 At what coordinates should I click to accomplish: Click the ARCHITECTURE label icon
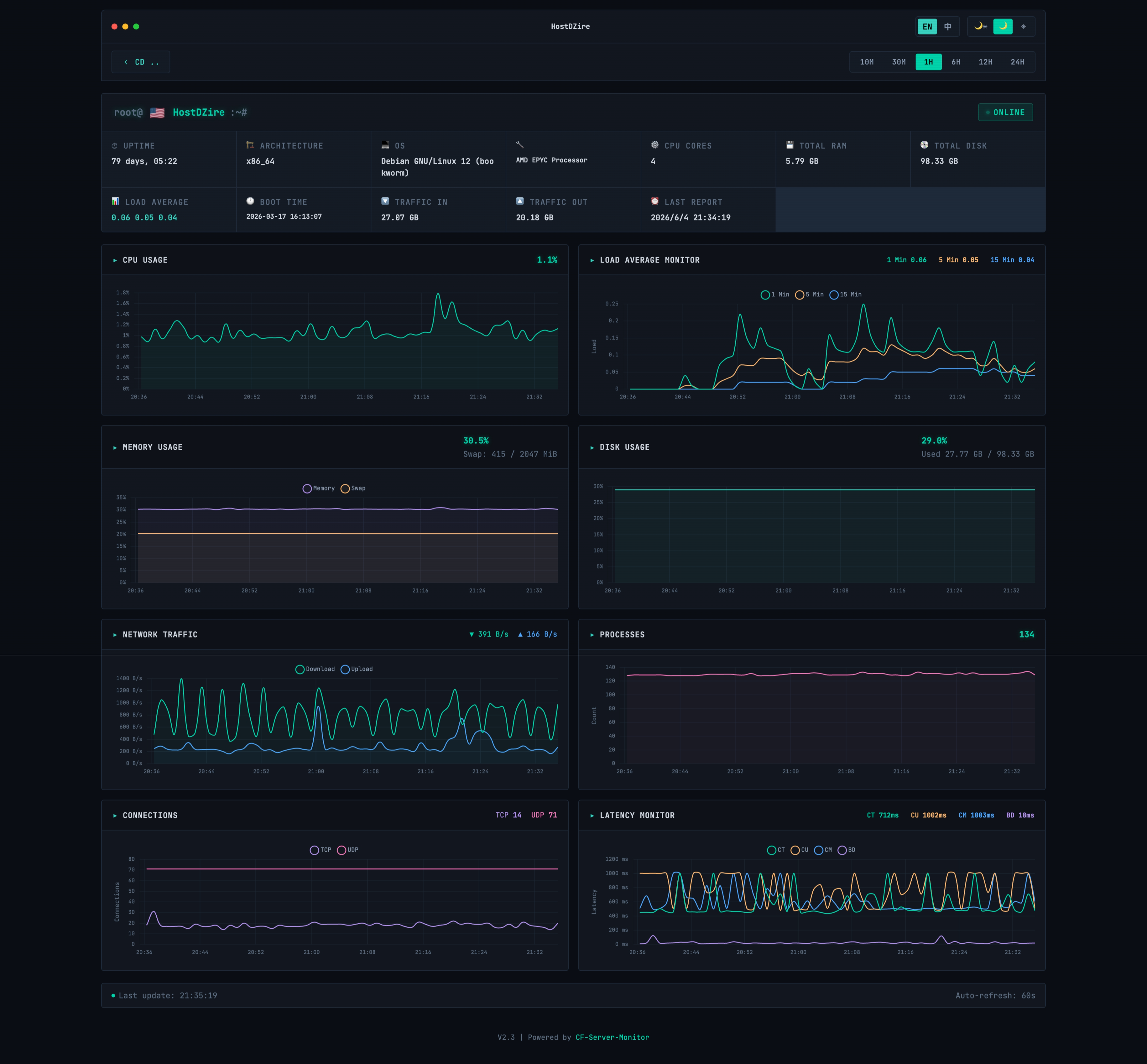250,145
